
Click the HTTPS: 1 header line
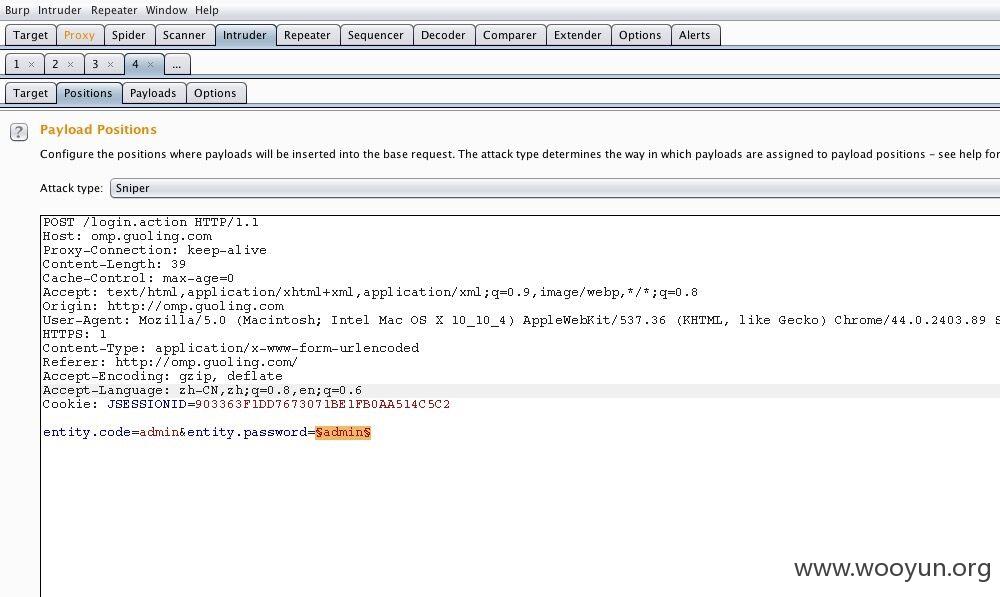point(75,334)
